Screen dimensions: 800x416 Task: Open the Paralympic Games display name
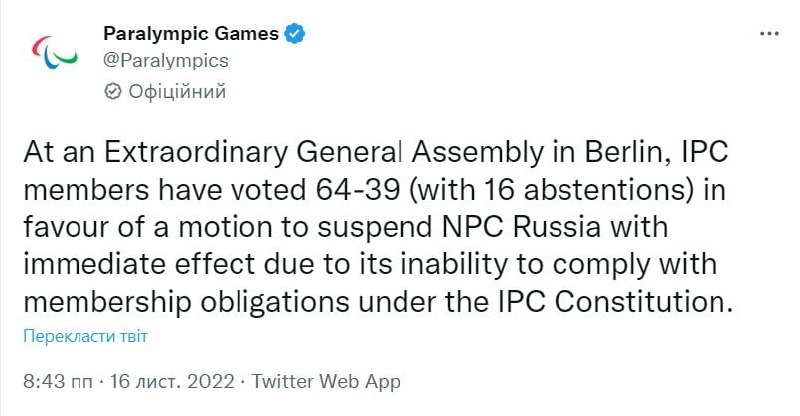191,33
